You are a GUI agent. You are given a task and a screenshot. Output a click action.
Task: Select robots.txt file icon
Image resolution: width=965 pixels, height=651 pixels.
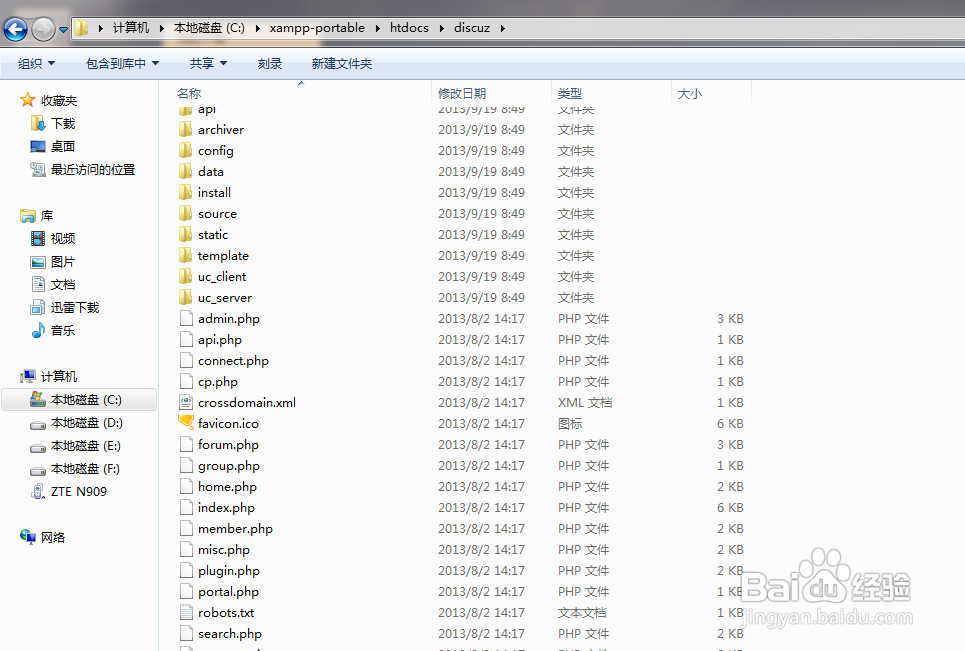tap(186, 612)
